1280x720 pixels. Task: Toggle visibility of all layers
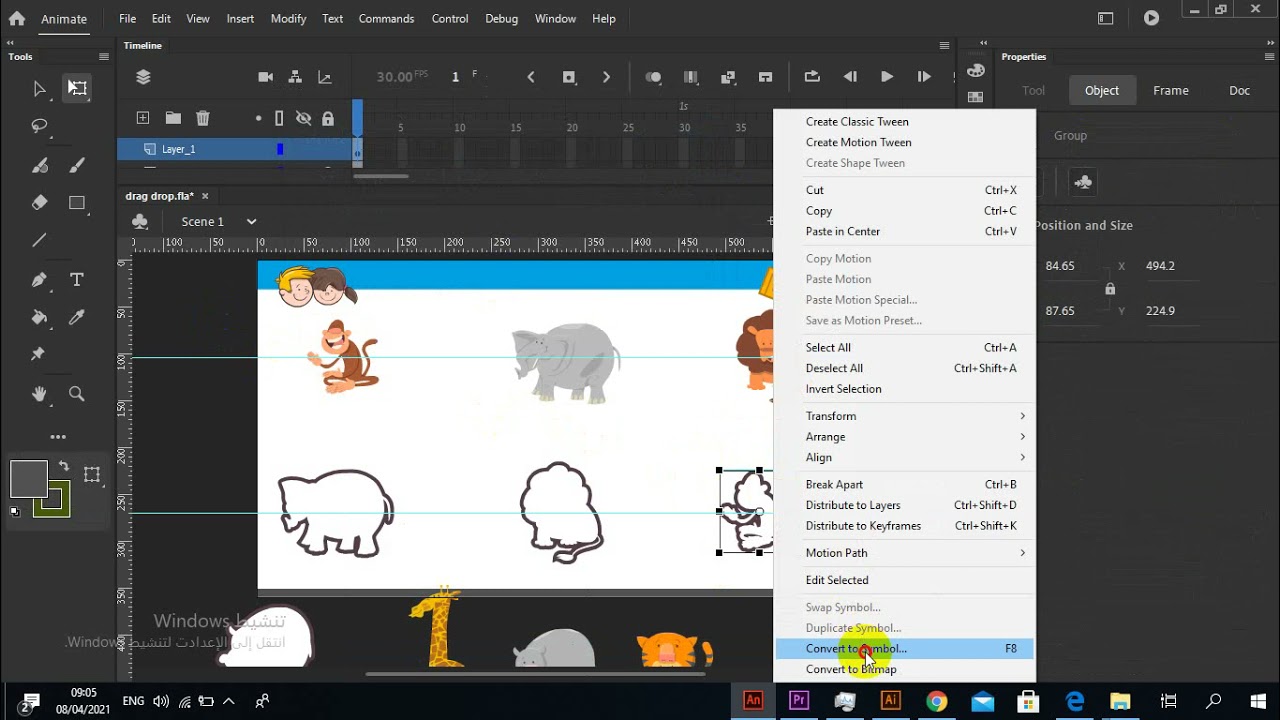(x=303, y=118)
